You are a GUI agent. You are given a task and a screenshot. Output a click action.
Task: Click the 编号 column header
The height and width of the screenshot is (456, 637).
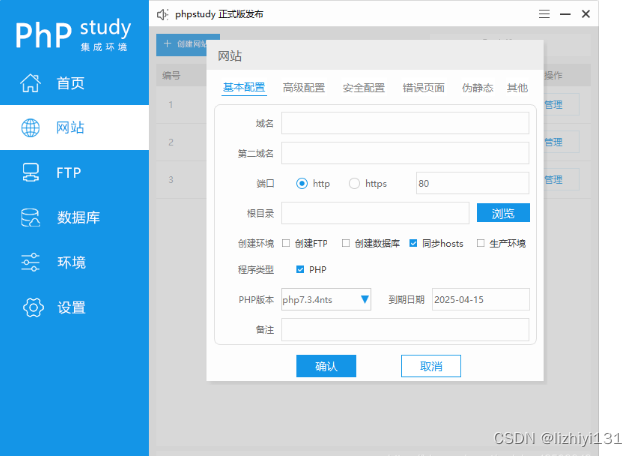coord(171,75)
